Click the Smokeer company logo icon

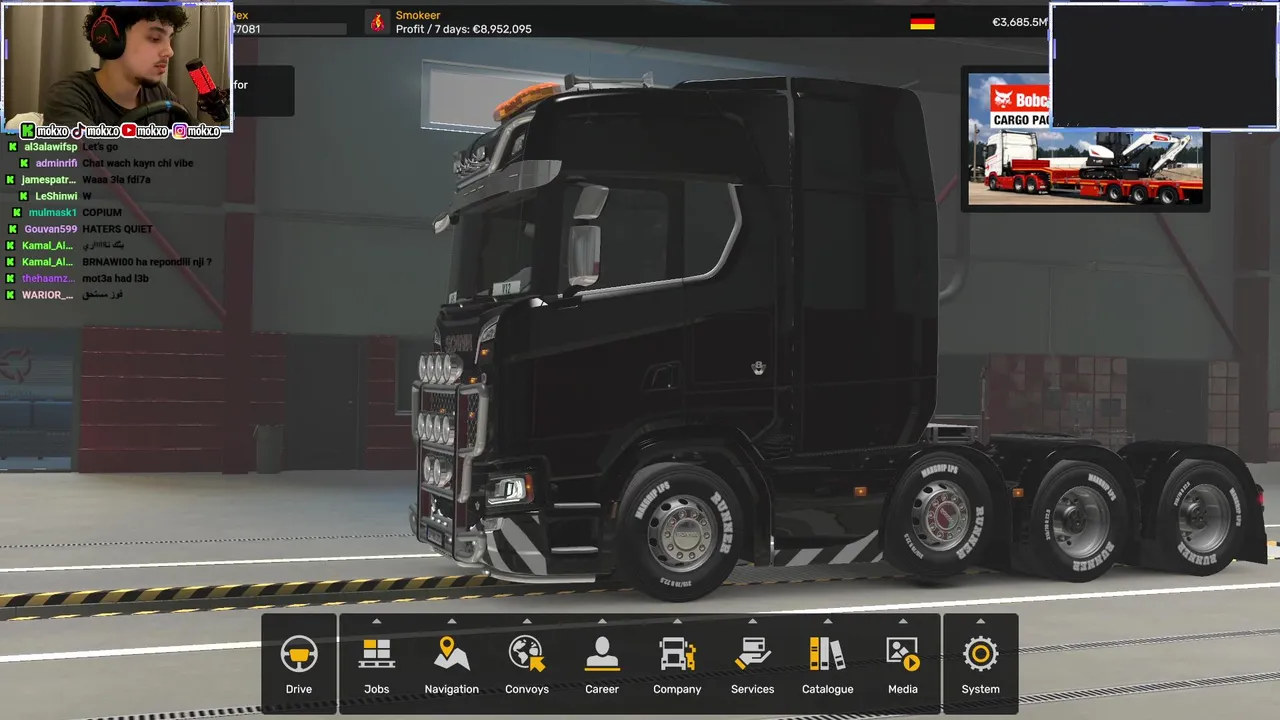(377, 22)
